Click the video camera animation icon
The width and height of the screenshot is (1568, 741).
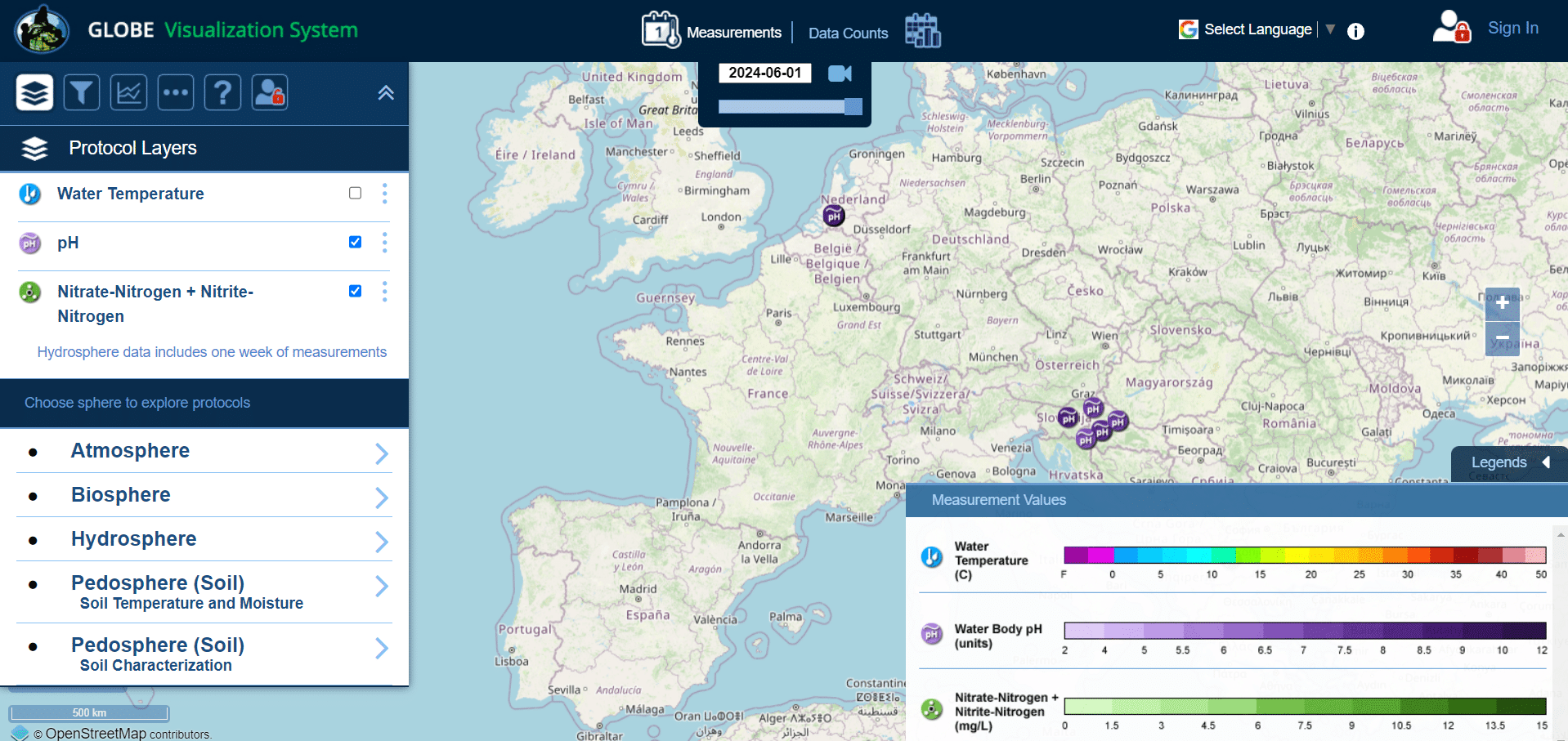pos(840,74)
